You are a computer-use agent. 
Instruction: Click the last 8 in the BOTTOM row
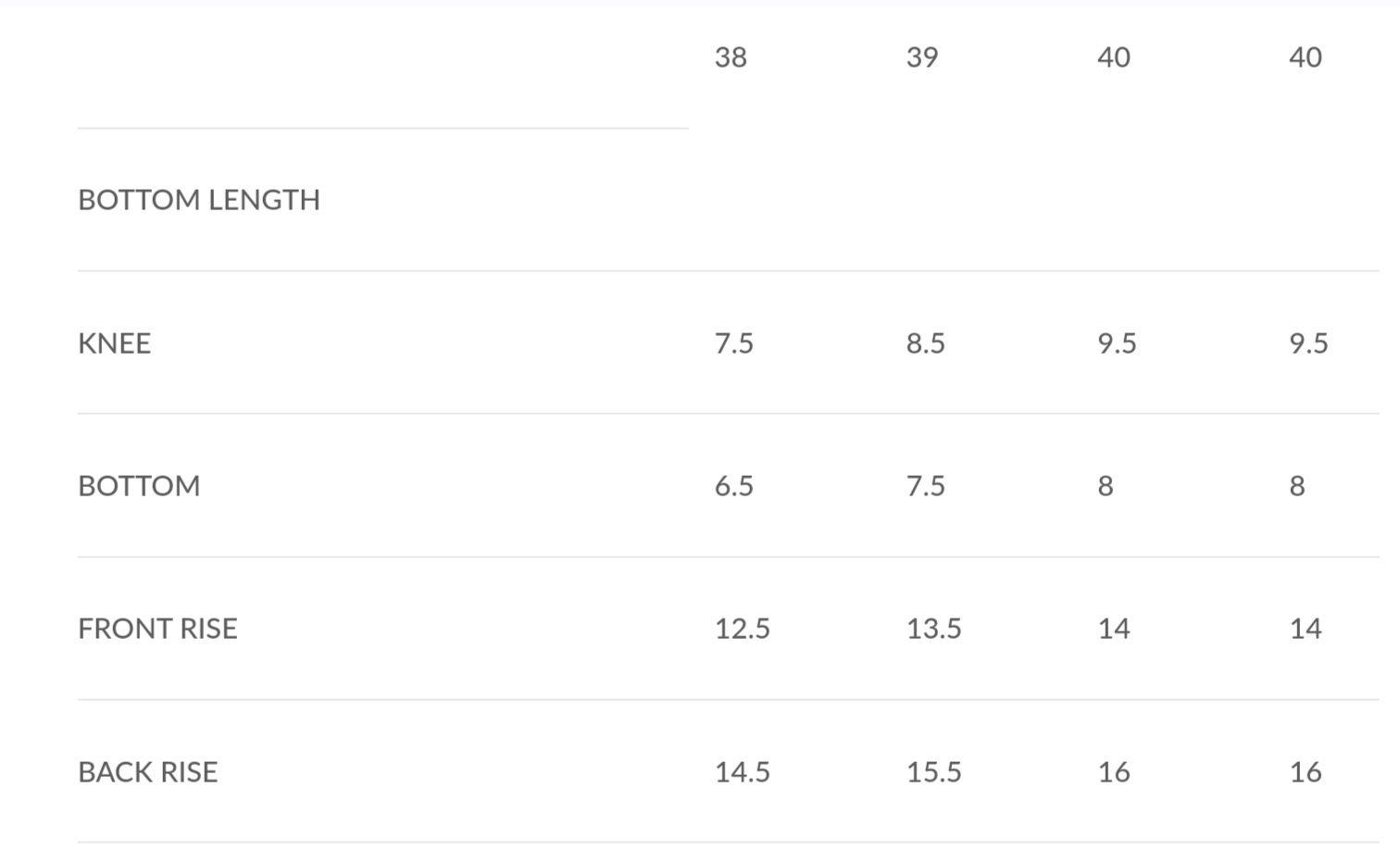point(1297,486)
